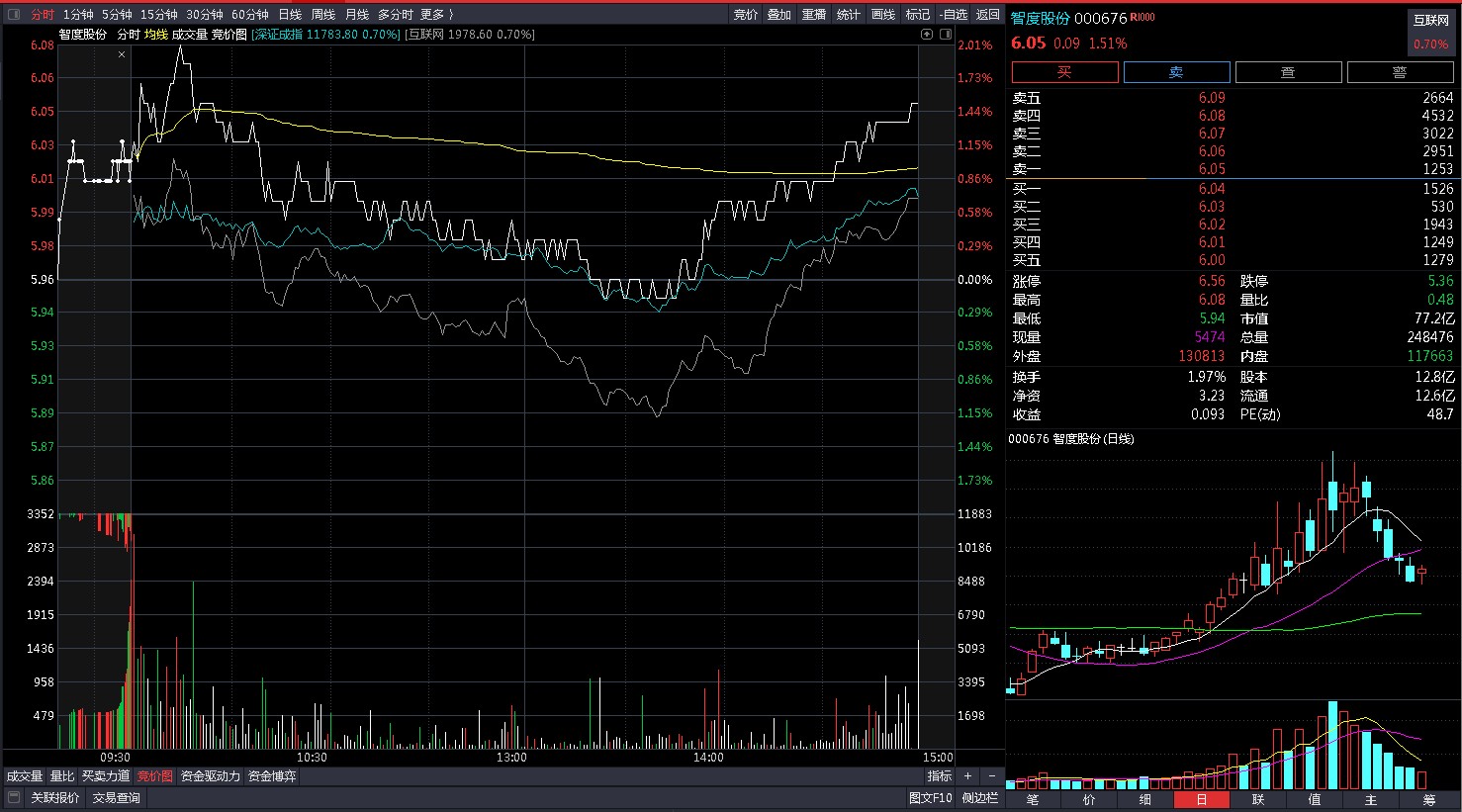Toggle the 侧边栏 sidebar visibility

tap(979, 797)
